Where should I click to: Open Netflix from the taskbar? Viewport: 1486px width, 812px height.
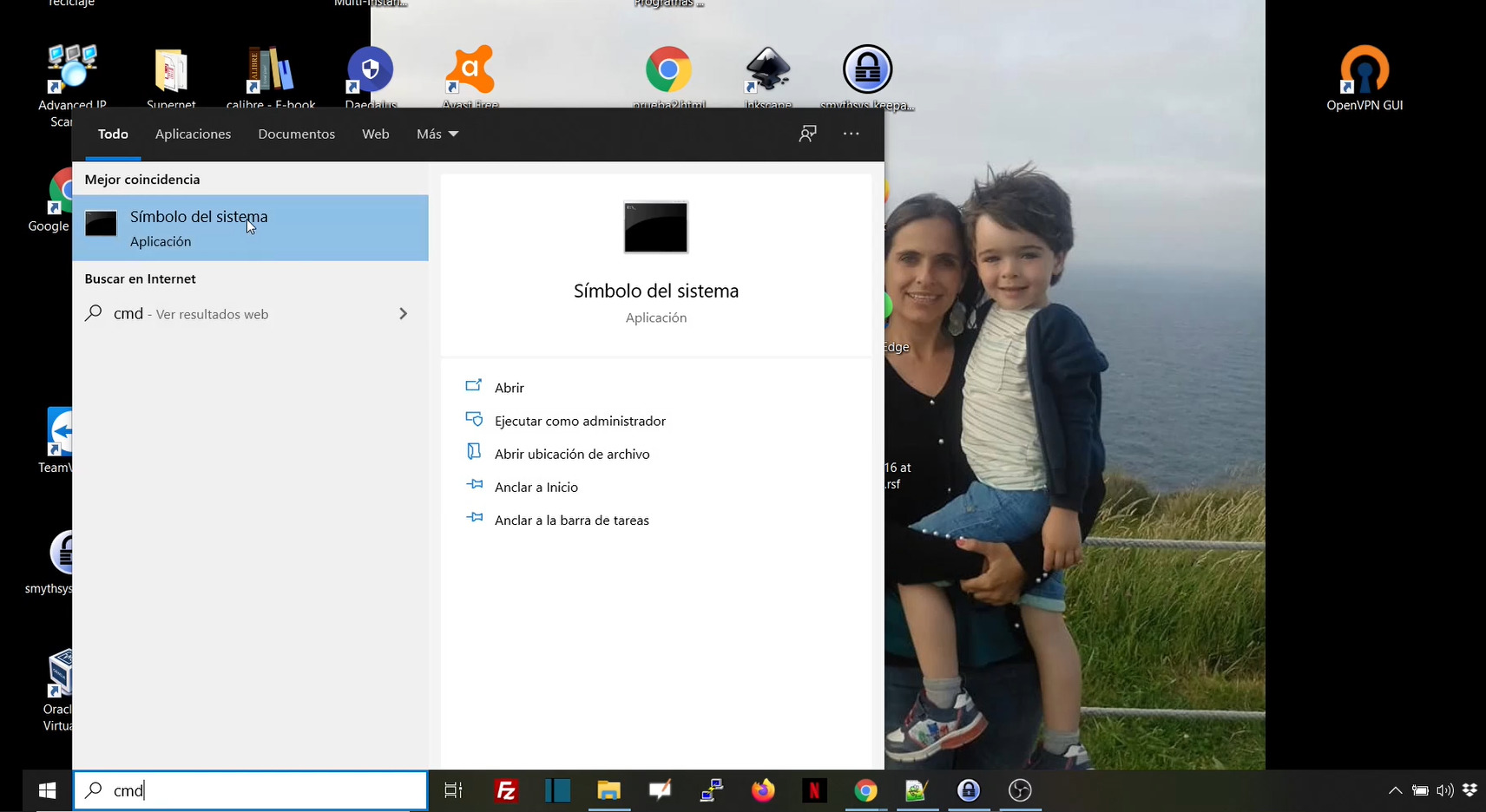pos(814,790)
